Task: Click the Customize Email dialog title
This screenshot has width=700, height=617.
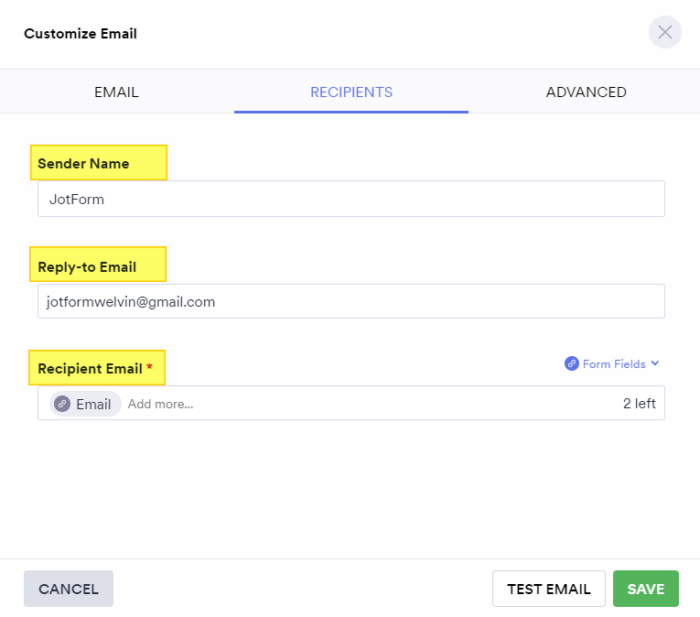Action: tap(80, 34)
